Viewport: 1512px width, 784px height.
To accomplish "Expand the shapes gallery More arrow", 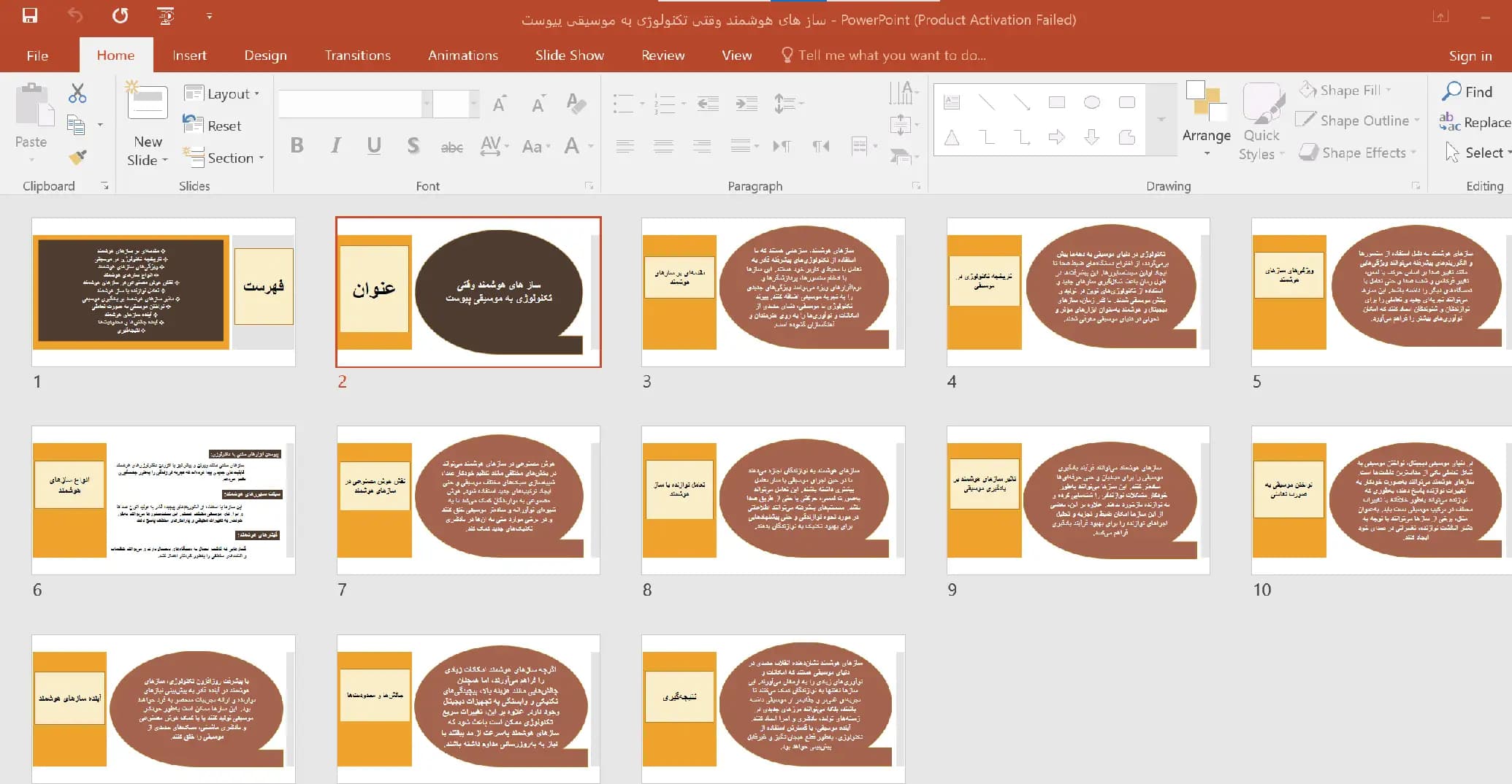I will pos(1161,119).
